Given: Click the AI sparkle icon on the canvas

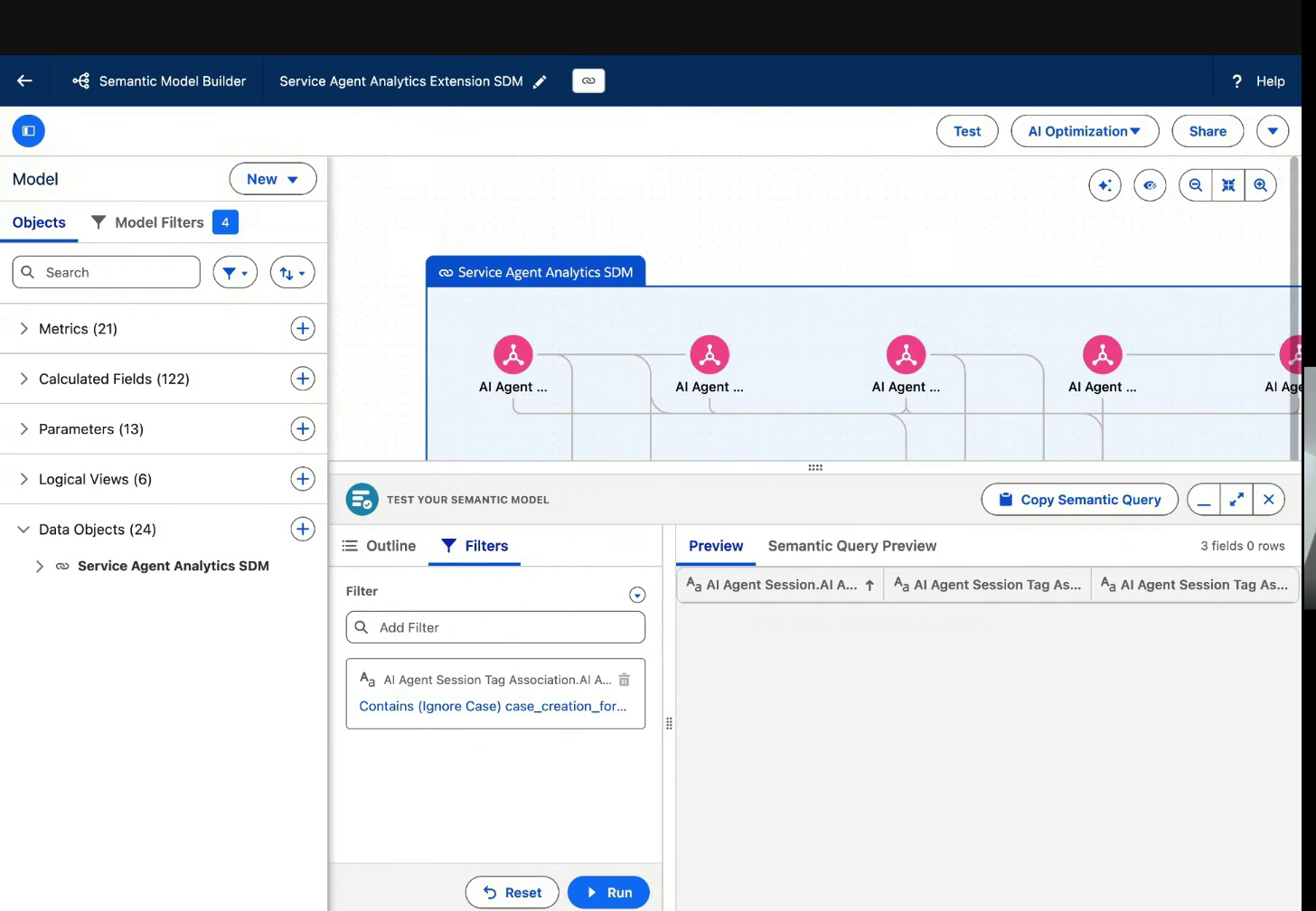Looking at the screenshot, I should click(1104, 185).
